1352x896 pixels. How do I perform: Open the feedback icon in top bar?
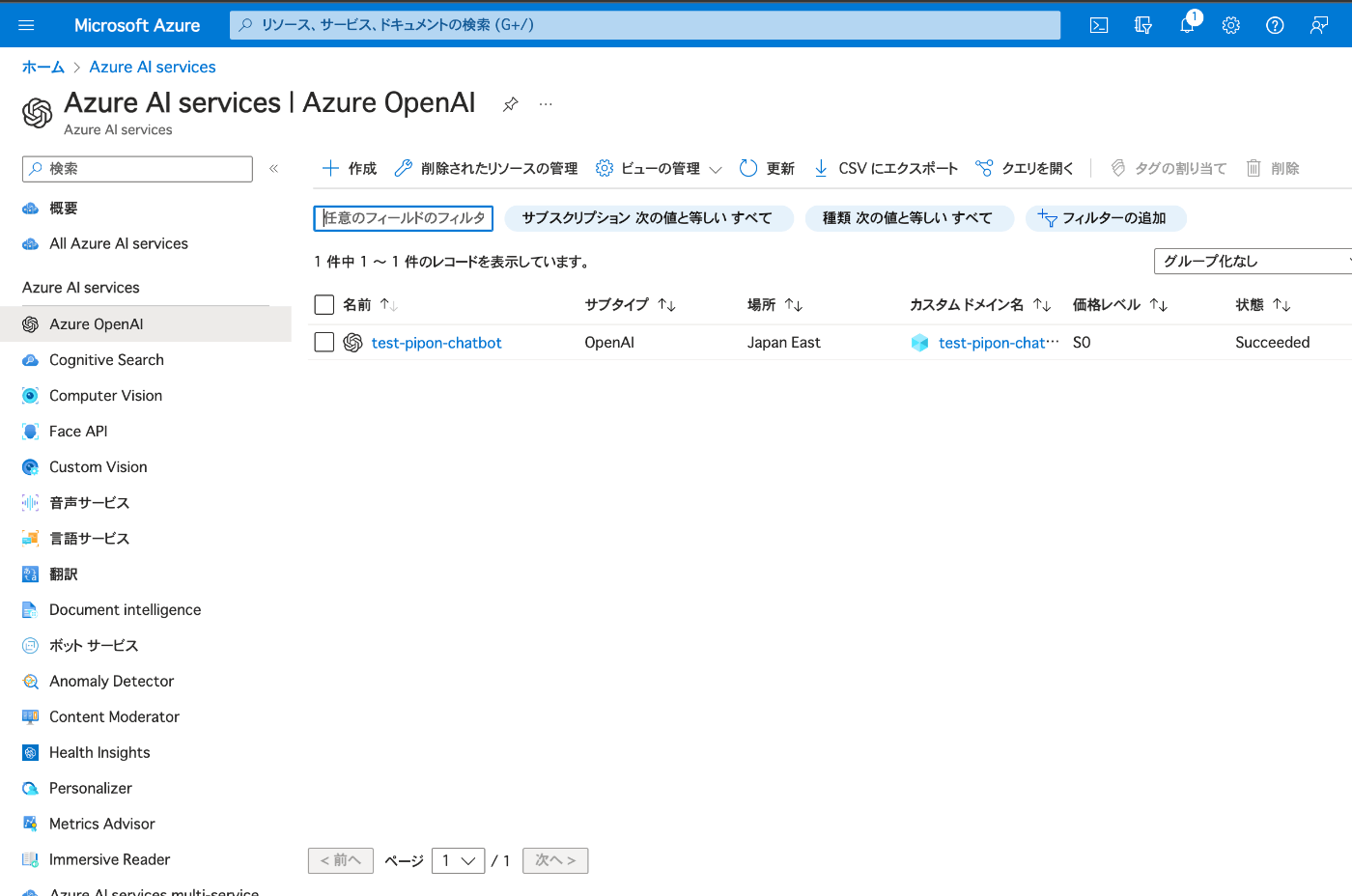click(x=1319, y=25)
